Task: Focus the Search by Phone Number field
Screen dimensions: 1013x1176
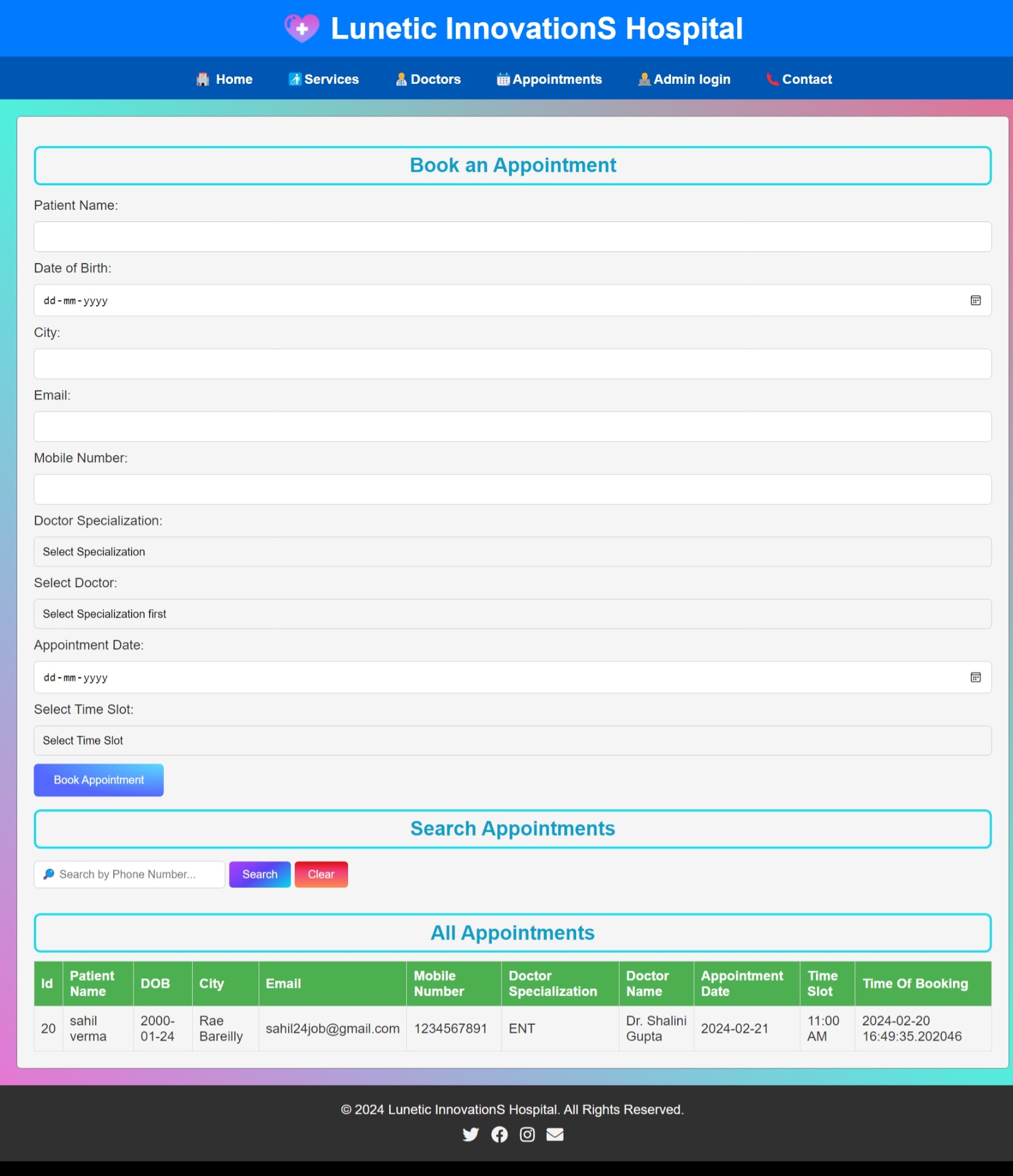Action: 130,874
